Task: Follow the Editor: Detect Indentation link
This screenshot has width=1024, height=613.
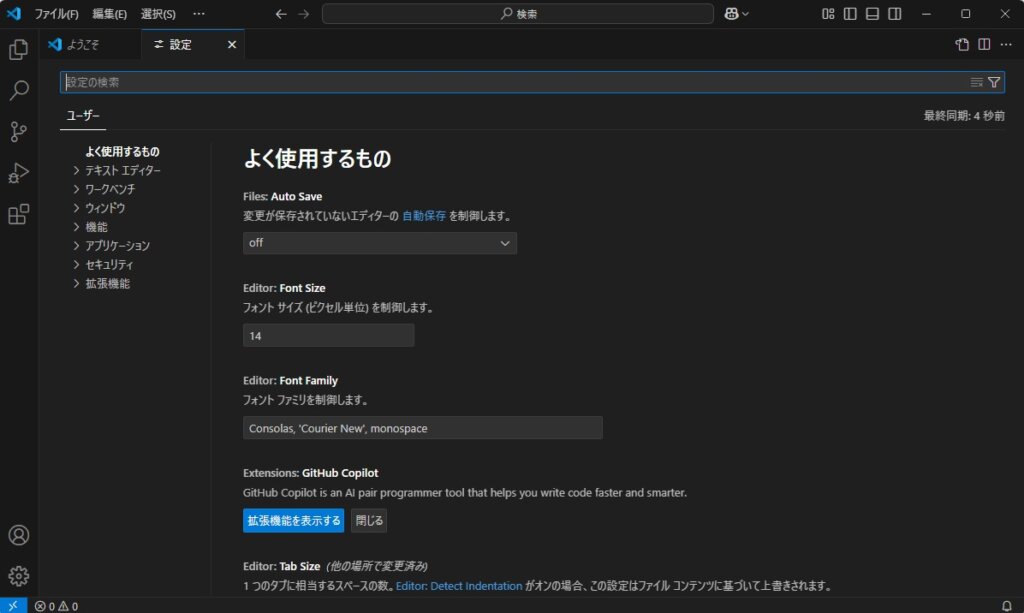Action: tap(459, 586)
